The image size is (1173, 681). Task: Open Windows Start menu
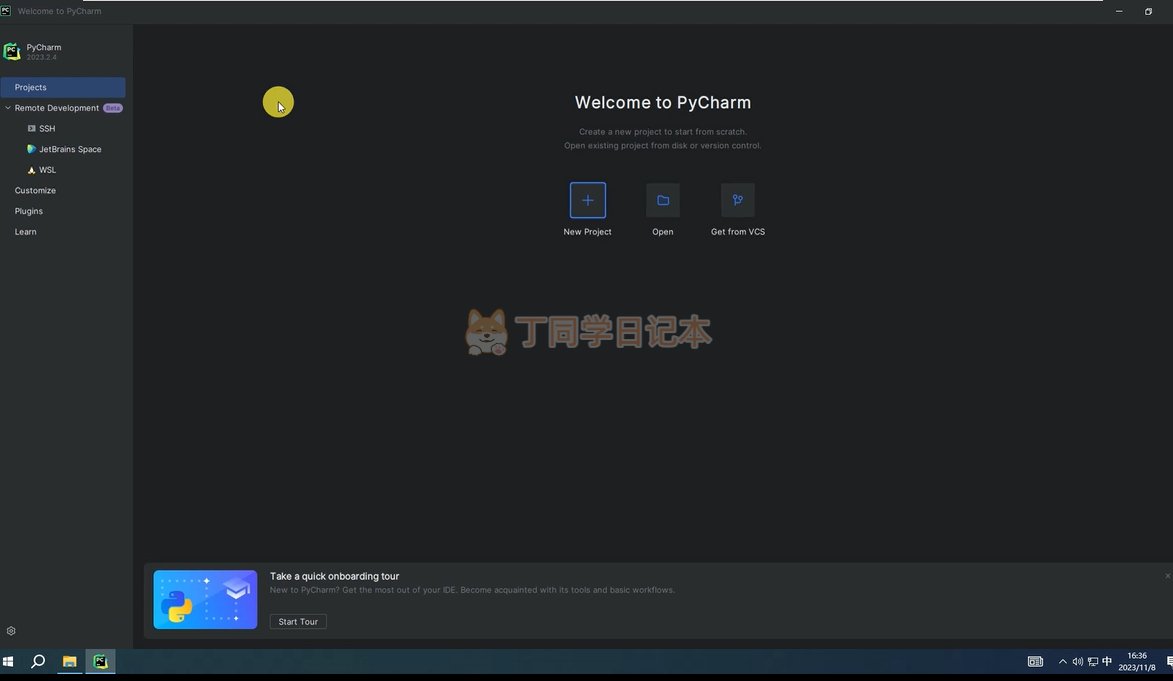coord(9,661)
